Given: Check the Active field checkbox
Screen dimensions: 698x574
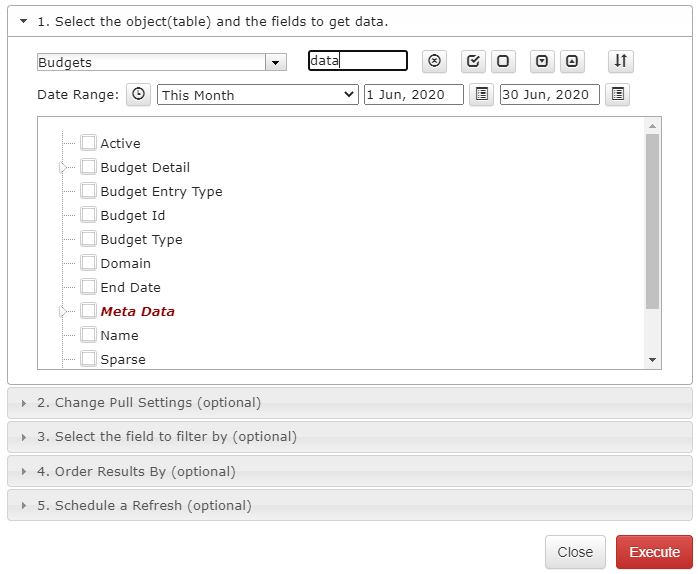Looking at the screenshot, I should (88, 143).
